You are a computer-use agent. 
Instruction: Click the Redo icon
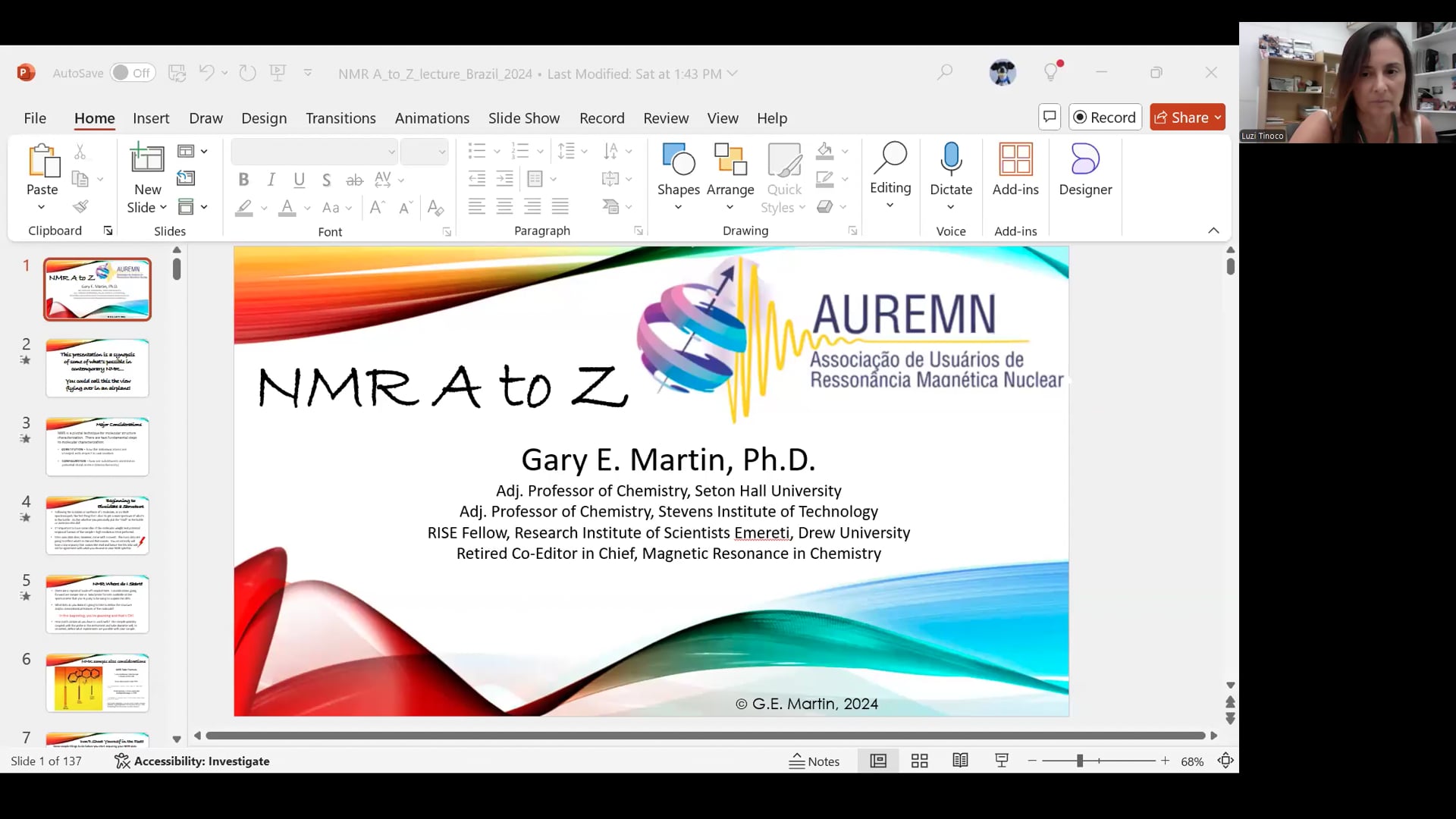click(x=247, y=73)
